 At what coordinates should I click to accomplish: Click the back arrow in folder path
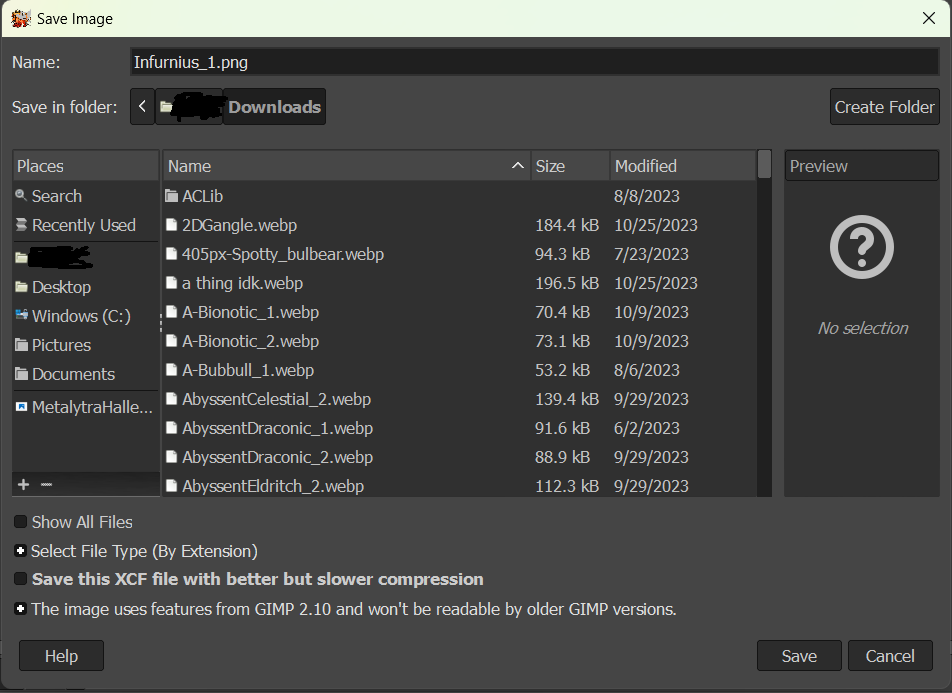pos(143,107)
